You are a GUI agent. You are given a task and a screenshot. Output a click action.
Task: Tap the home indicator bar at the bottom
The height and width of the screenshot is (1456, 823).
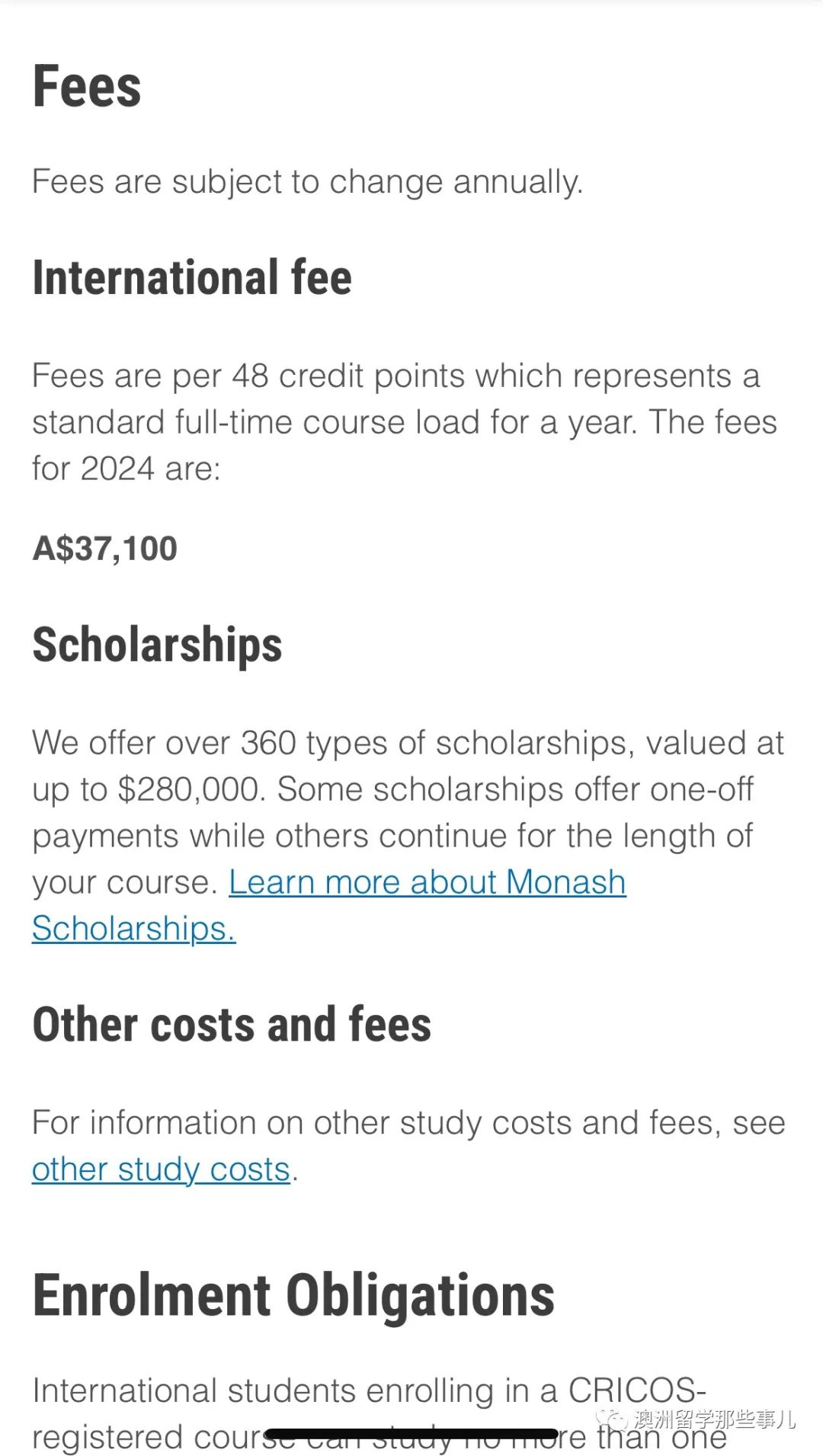(411, 1434)
